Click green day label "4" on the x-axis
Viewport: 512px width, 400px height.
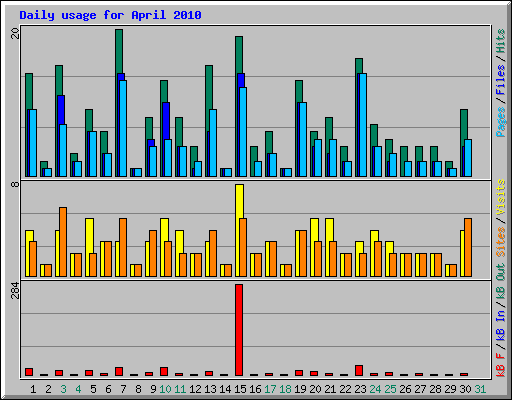[x=78, y=389]
